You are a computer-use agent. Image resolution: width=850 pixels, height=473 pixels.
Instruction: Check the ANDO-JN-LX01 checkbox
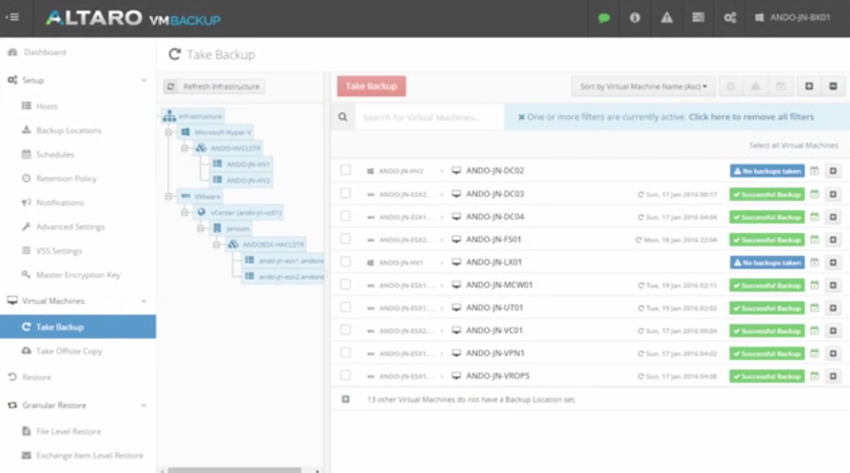pyautogui.click(x=345, y=261)
